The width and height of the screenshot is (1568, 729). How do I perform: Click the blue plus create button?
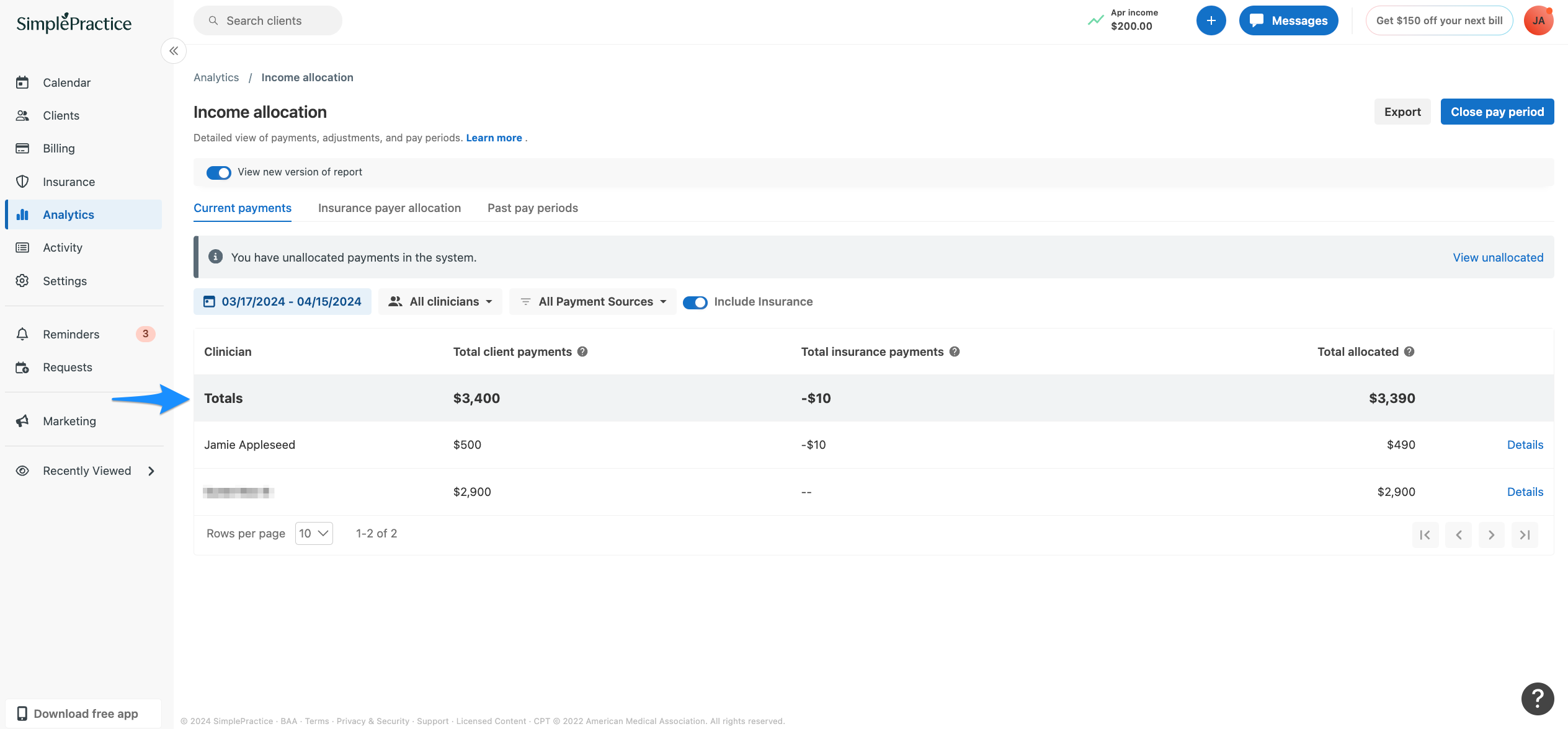[x=1211, y=20]
